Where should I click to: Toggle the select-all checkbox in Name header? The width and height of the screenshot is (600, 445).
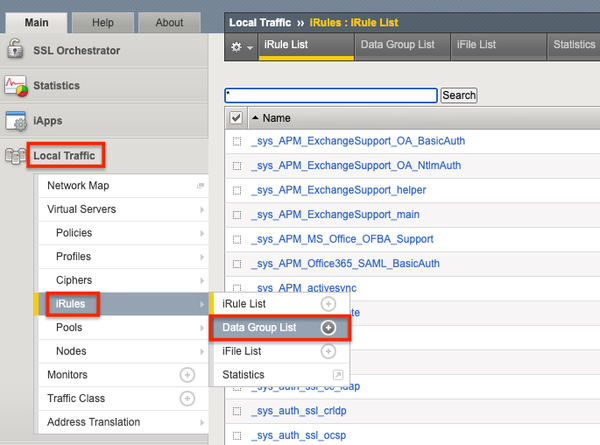pos(236,118)
